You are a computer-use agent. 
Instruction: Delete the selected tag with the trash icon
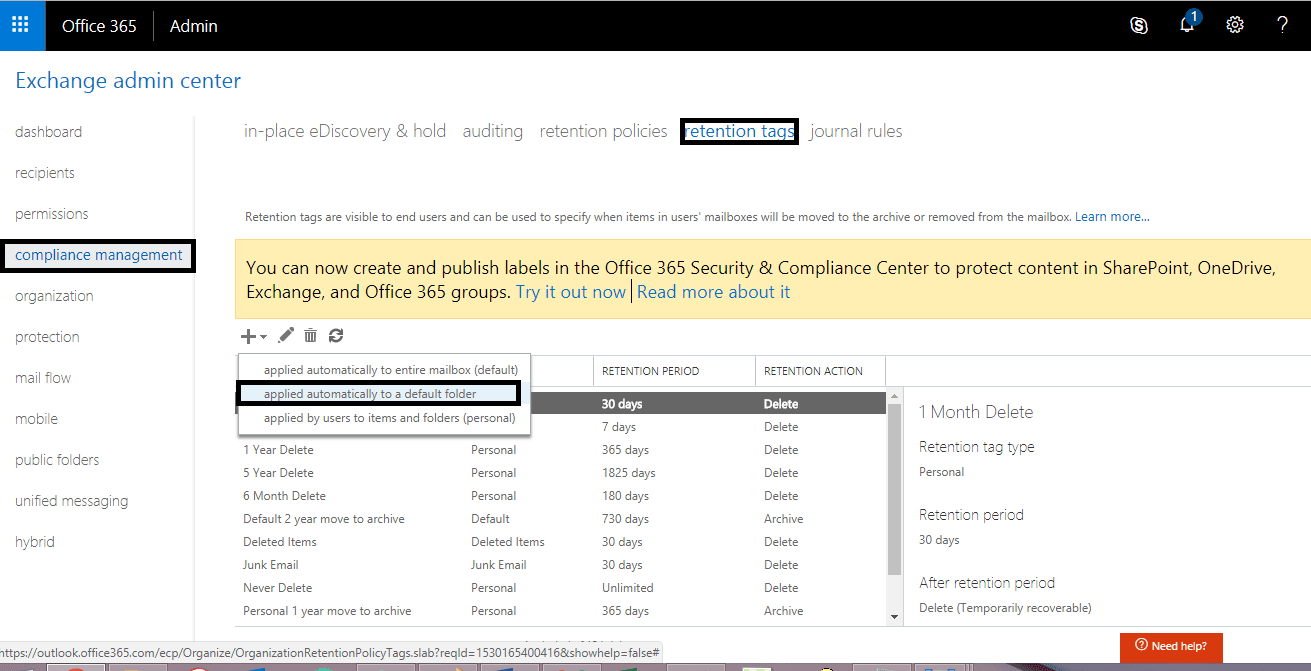tap(311, 336)
